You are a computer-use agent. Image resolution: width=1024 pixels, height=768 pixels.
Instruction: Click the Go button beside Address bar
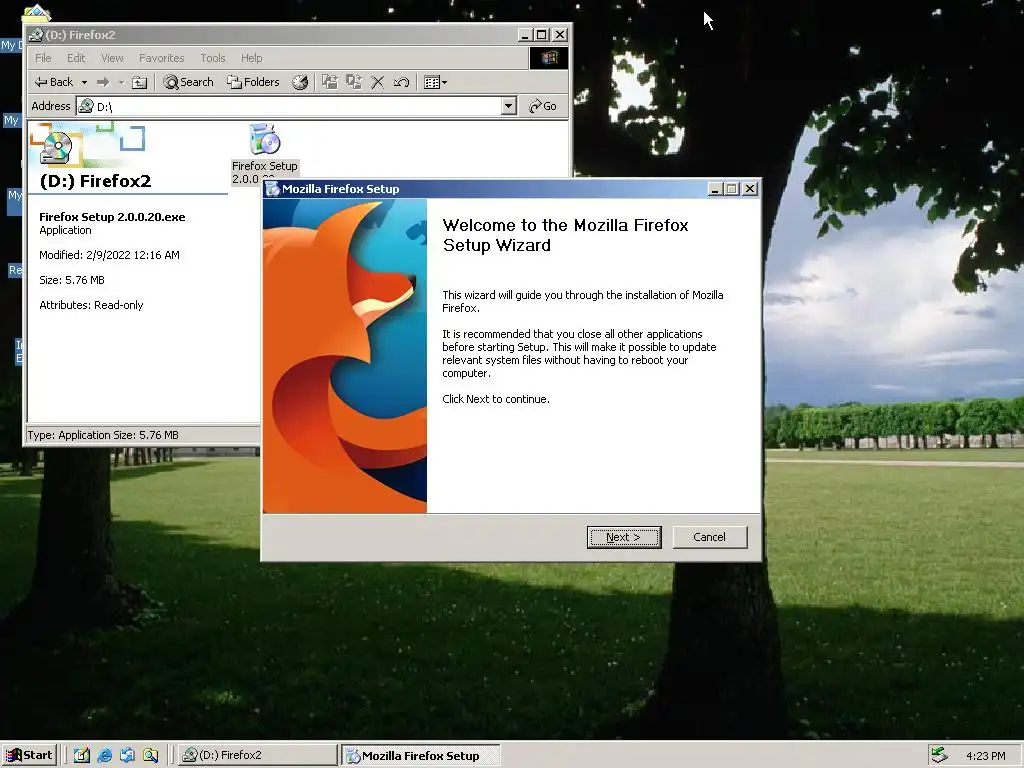click(543, 106)
